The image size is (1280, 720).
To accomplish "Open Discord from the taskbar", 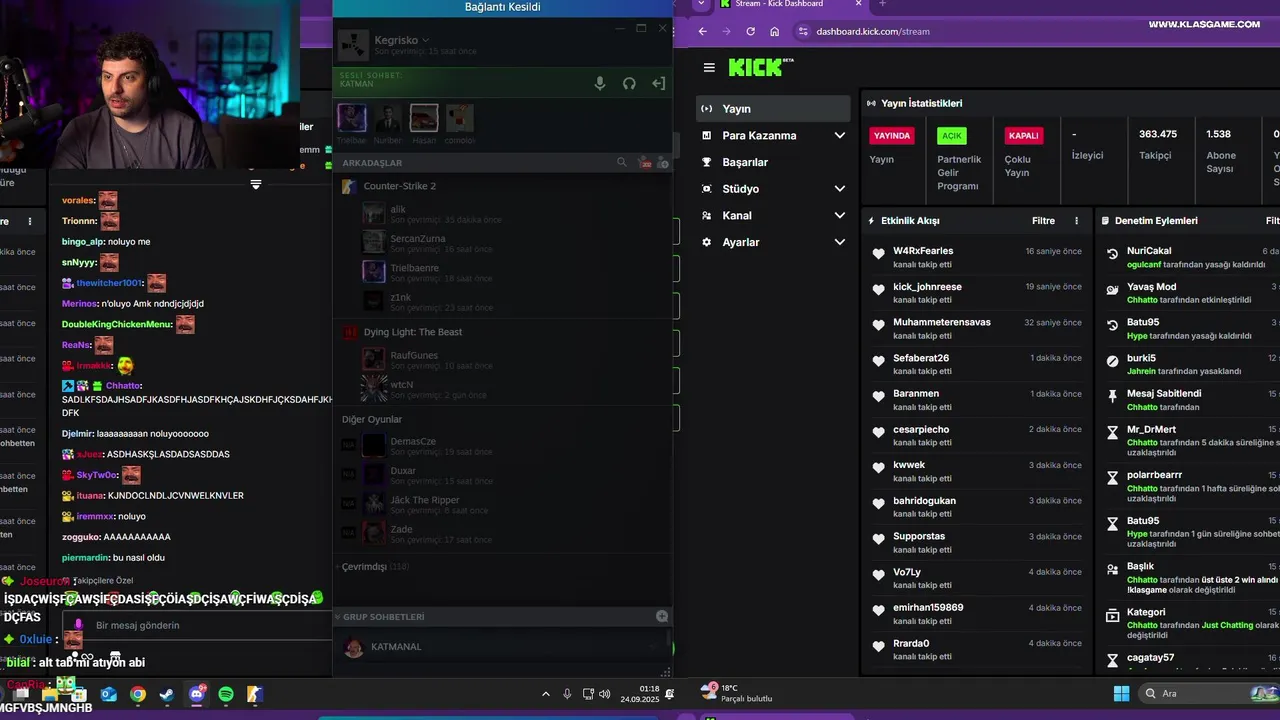I will 197,694.
